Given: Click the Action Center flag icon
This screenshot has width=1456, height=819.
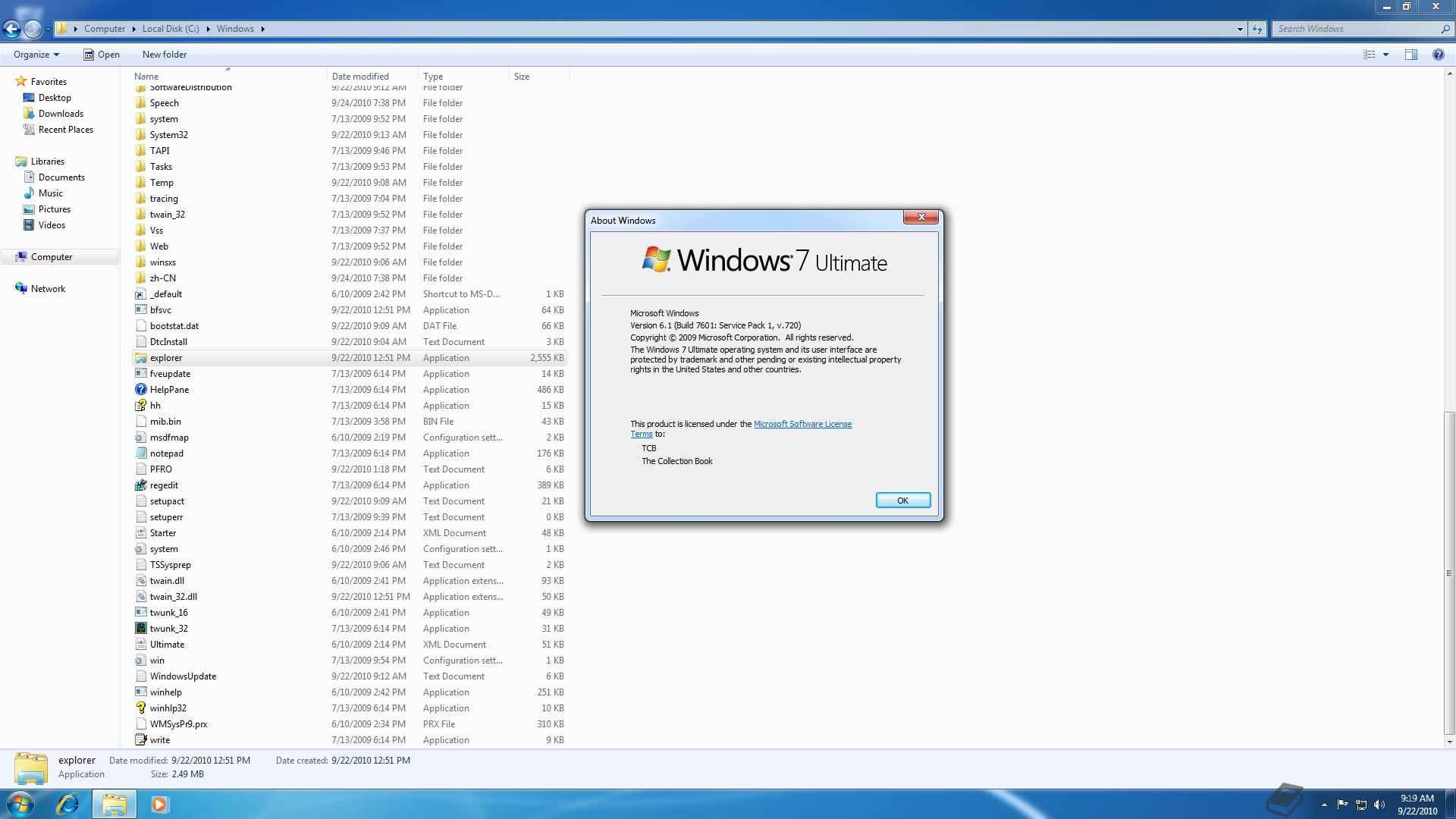Looking at the screenshot, I should [1342, 805].
